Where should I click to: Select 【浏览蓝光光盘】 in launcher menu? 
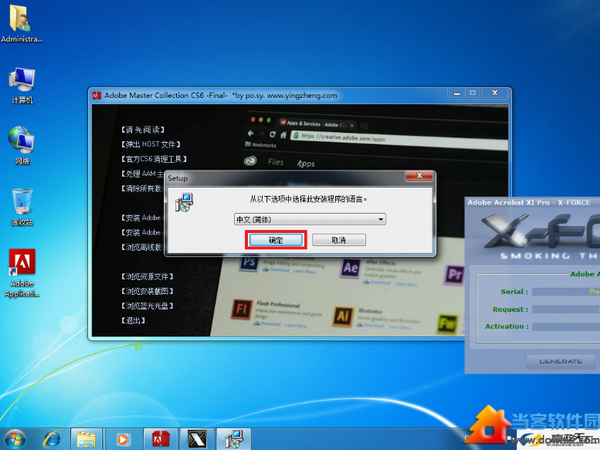tap(147, 306)
